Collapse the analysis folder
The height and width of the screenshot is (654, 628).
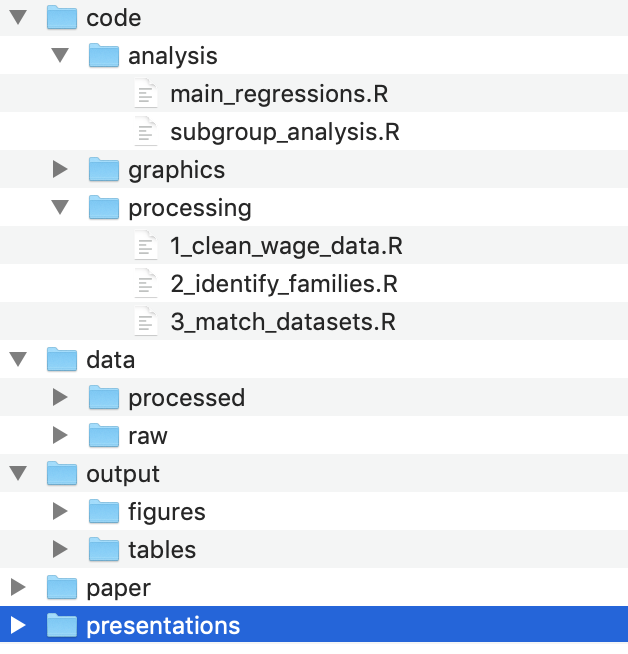pyautogui.click(x=60, y=56)
